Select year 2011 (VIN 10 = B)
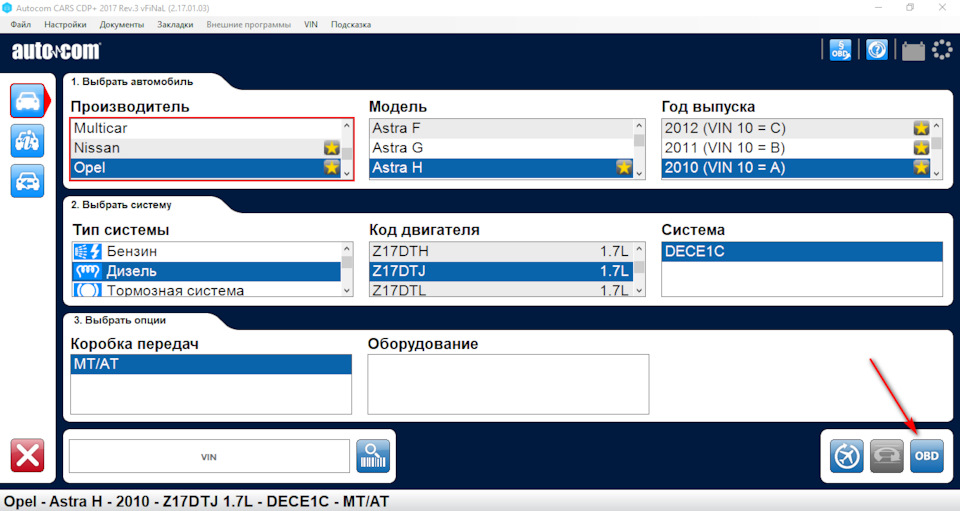 [796, 147]
